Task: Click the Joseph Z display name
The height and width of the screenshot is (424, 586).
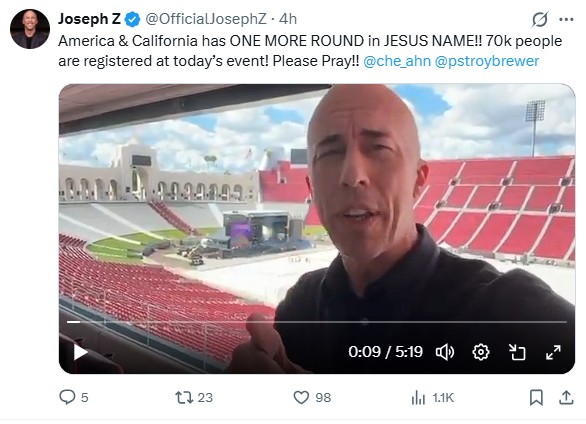Action: click(x=89, y=19)
